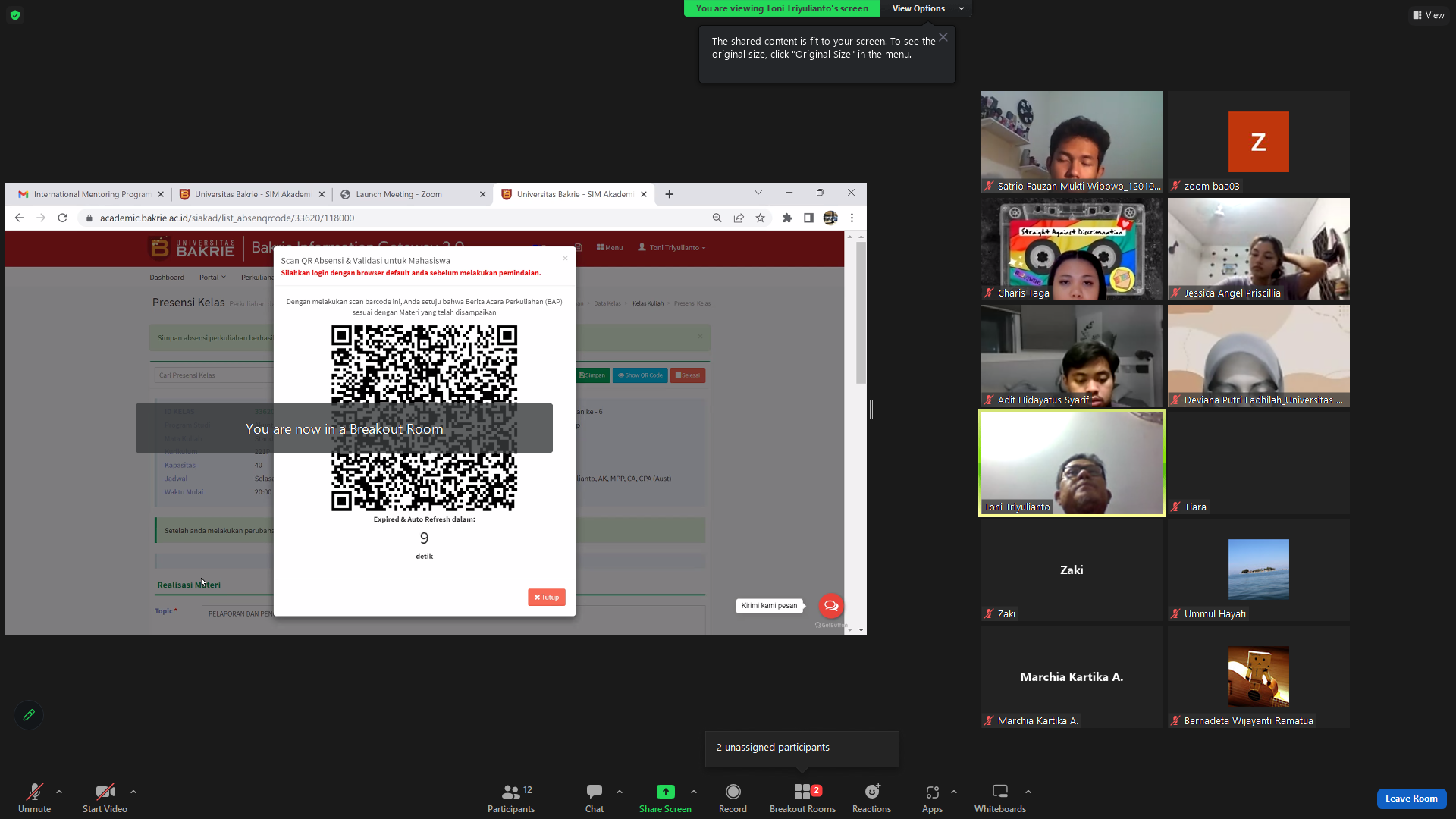This screenshot has width=1456, height=819.
Task: Open the Menu item in Bakrie header
Action: [610, 248]
